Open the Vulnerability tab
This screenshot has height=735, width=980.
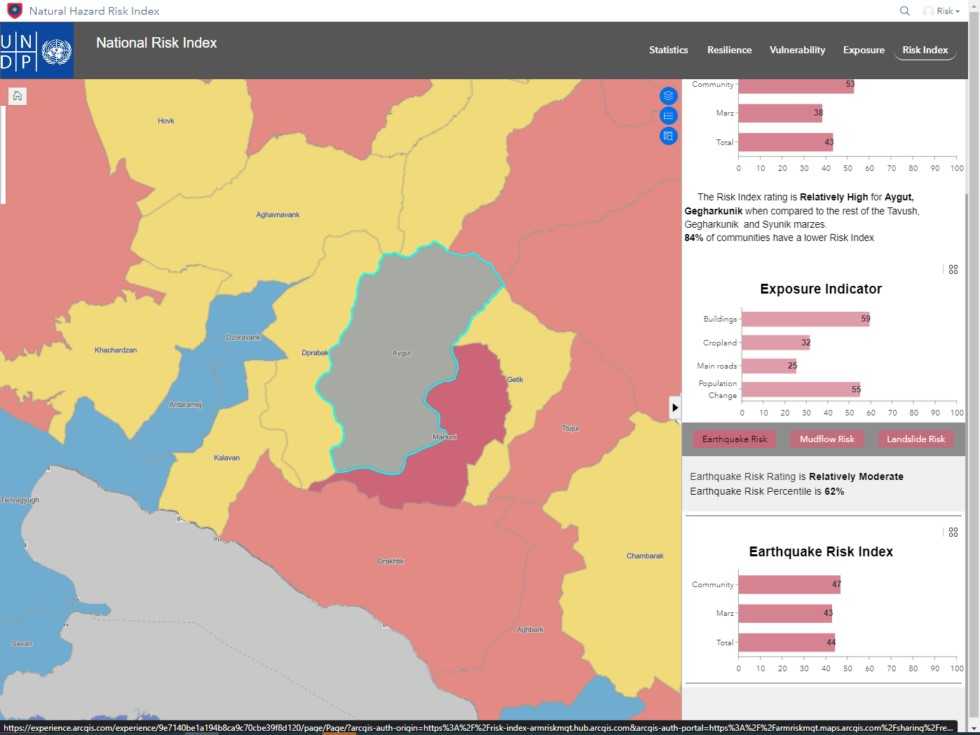(797, 50)
